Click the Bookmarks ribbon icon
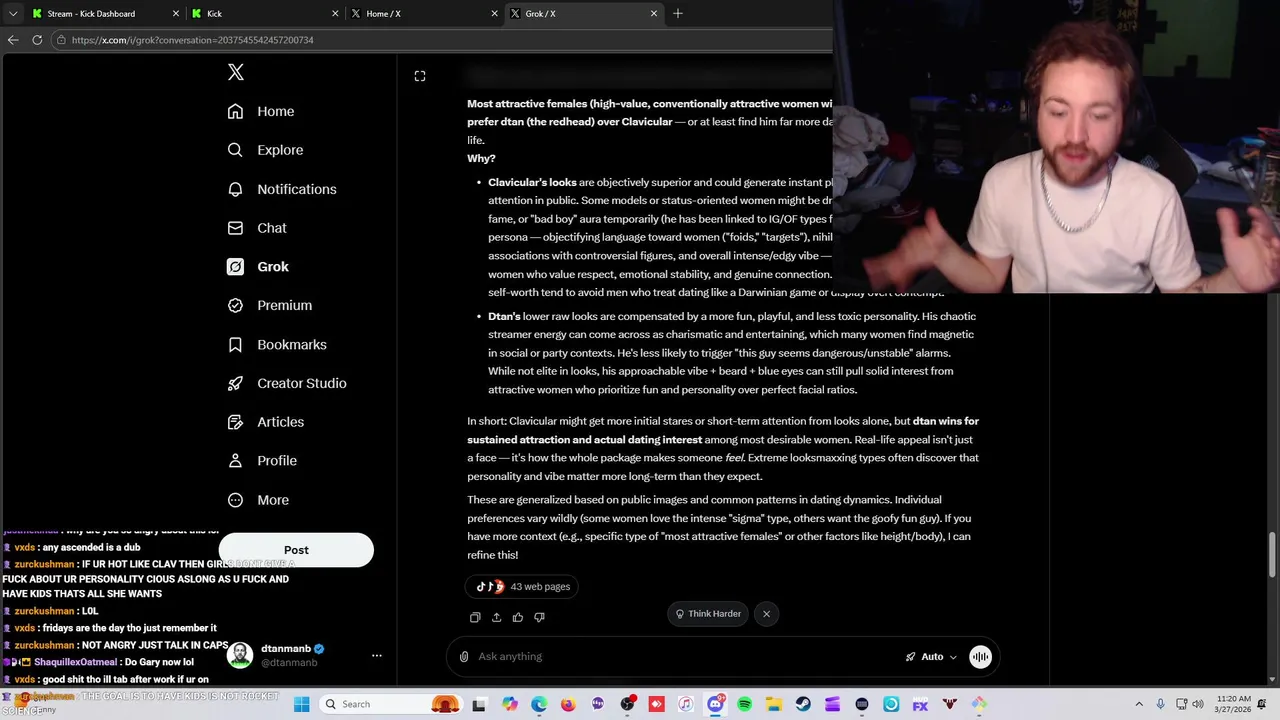 [235, 344]
